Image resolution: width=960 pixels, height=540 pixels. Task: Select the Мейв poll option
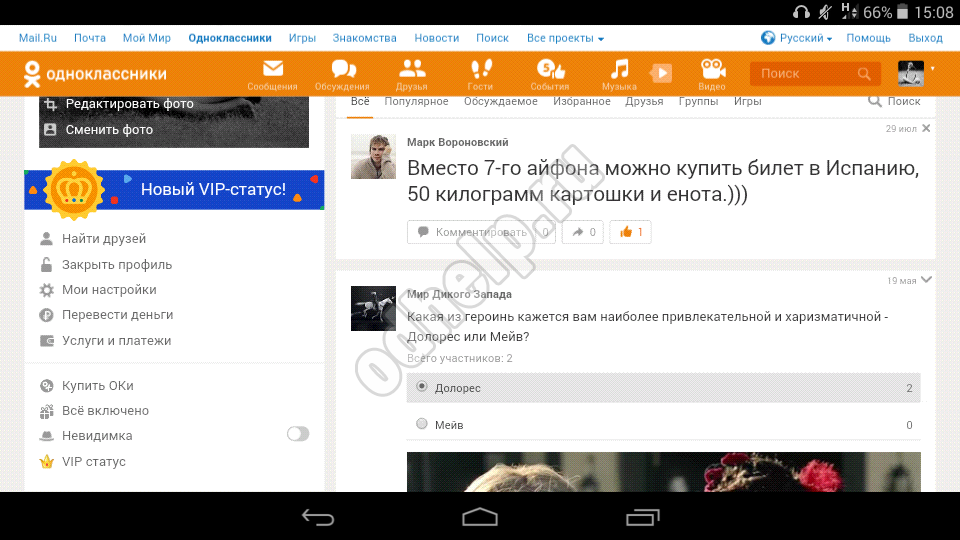(422, 424)
